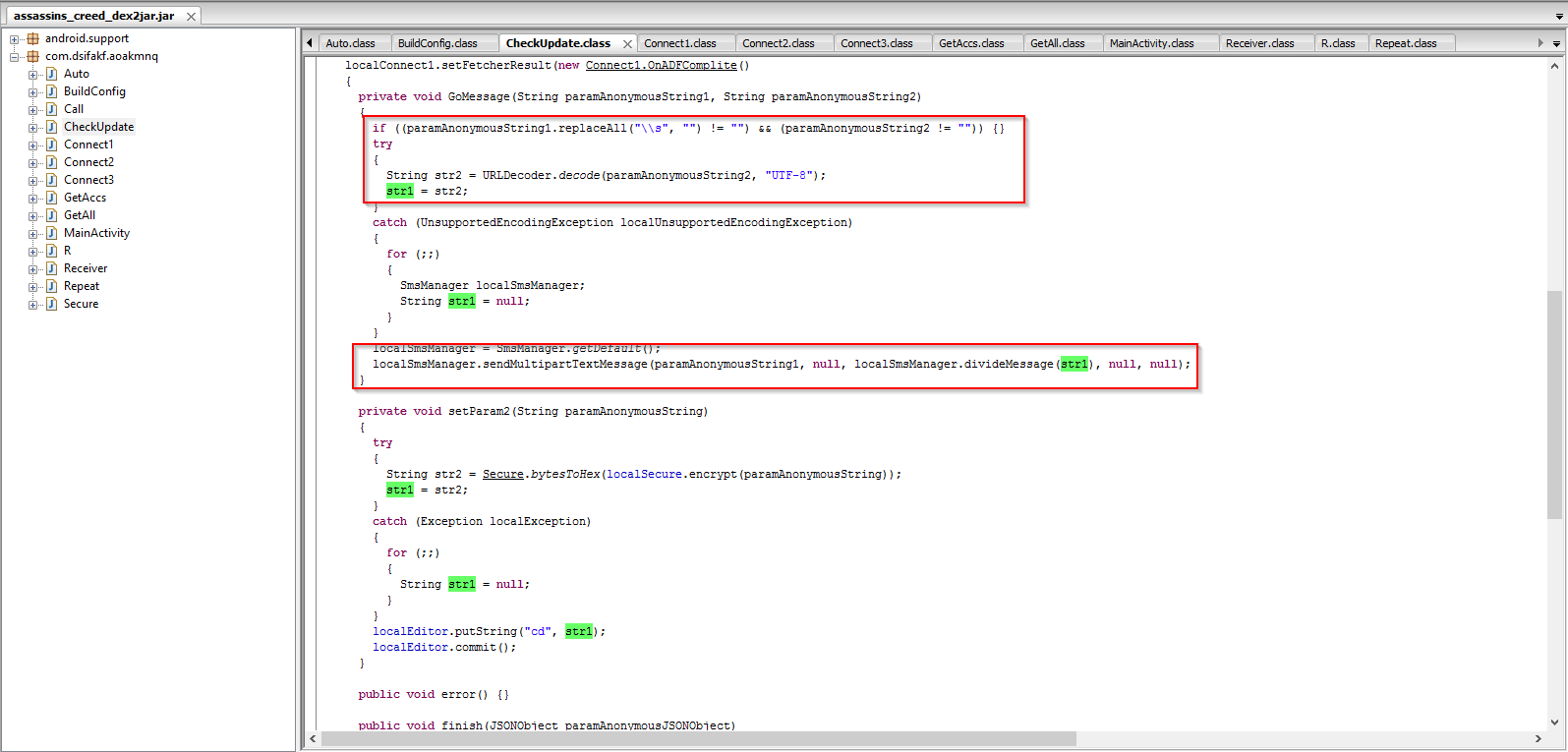This screenshot has width=1568, height=752.
Task: Select Repeat in the class tree
Action: [x=82, y=286]
